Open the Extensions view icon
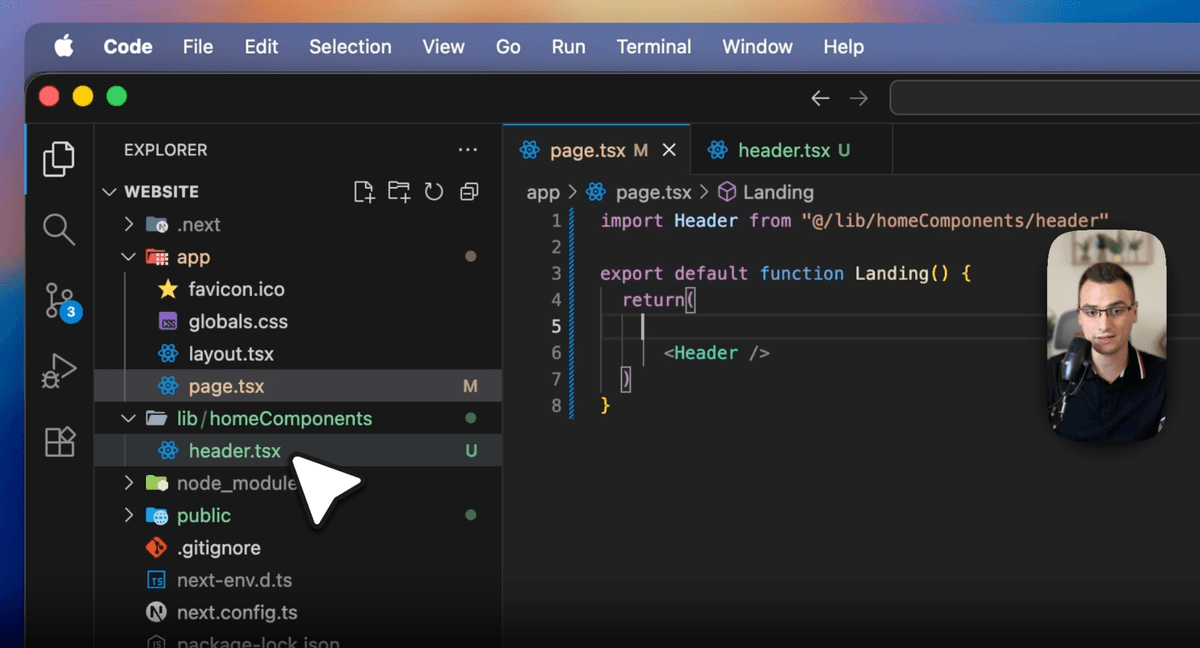Screen dimensions: 1200x648 59,441
